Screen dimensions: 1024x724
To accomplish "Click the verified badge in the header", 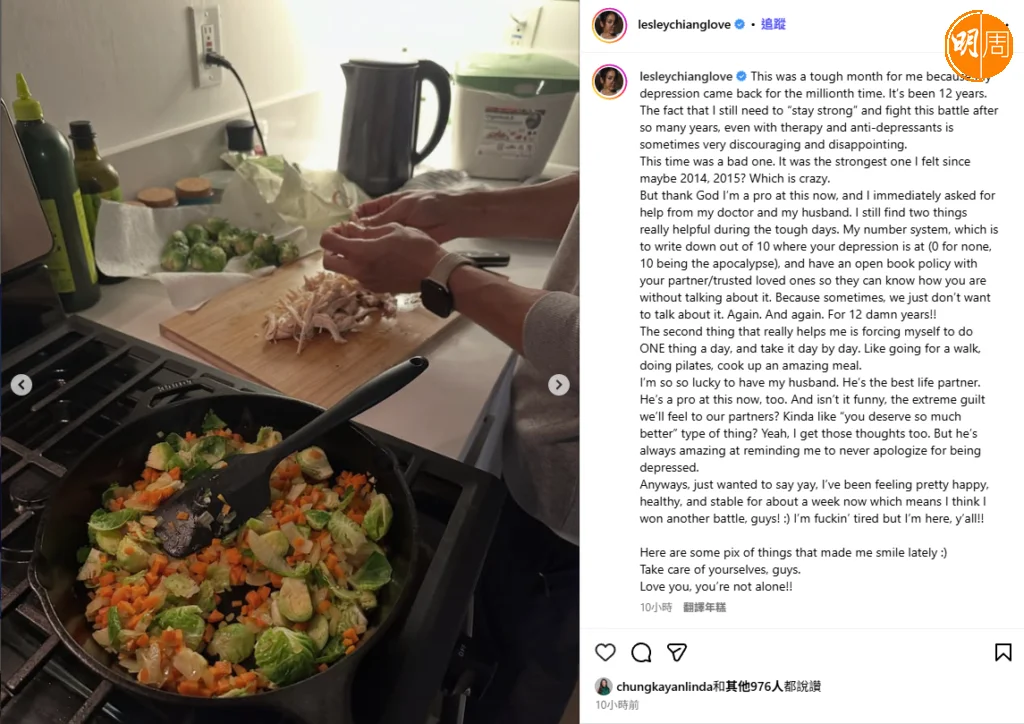I will click(x=740, y=24).
